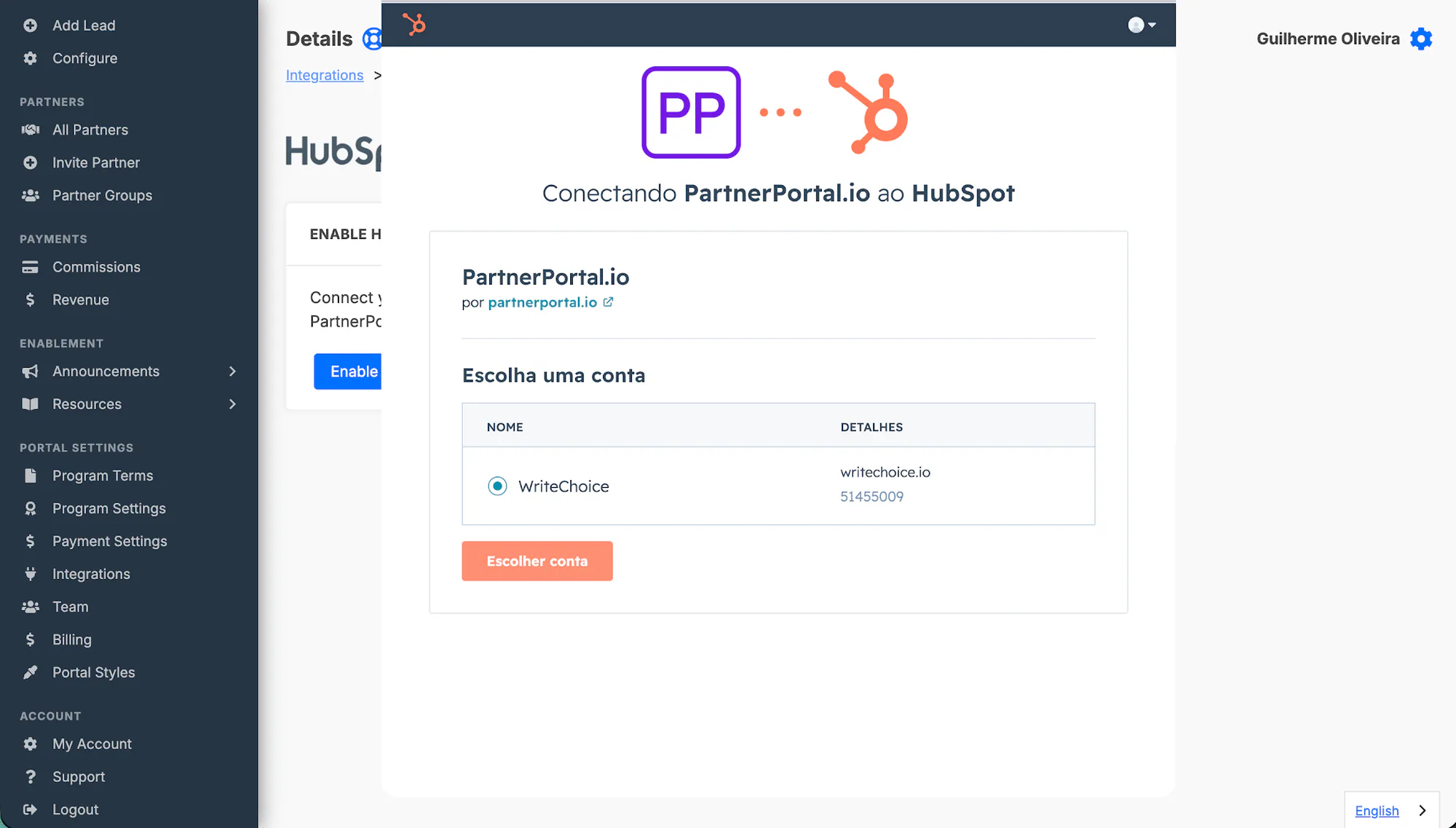Click the help lifebuoy icon next to Details
1456x828 pixels.
[372, 39]
